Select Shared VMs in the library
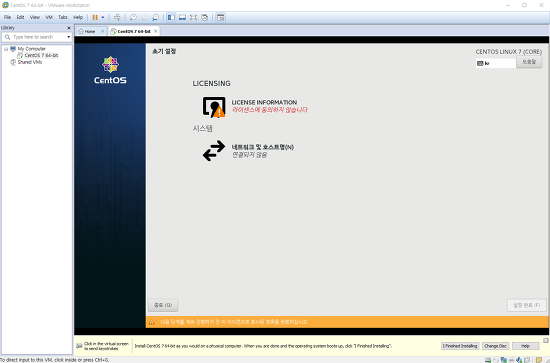 coord(26,62)
